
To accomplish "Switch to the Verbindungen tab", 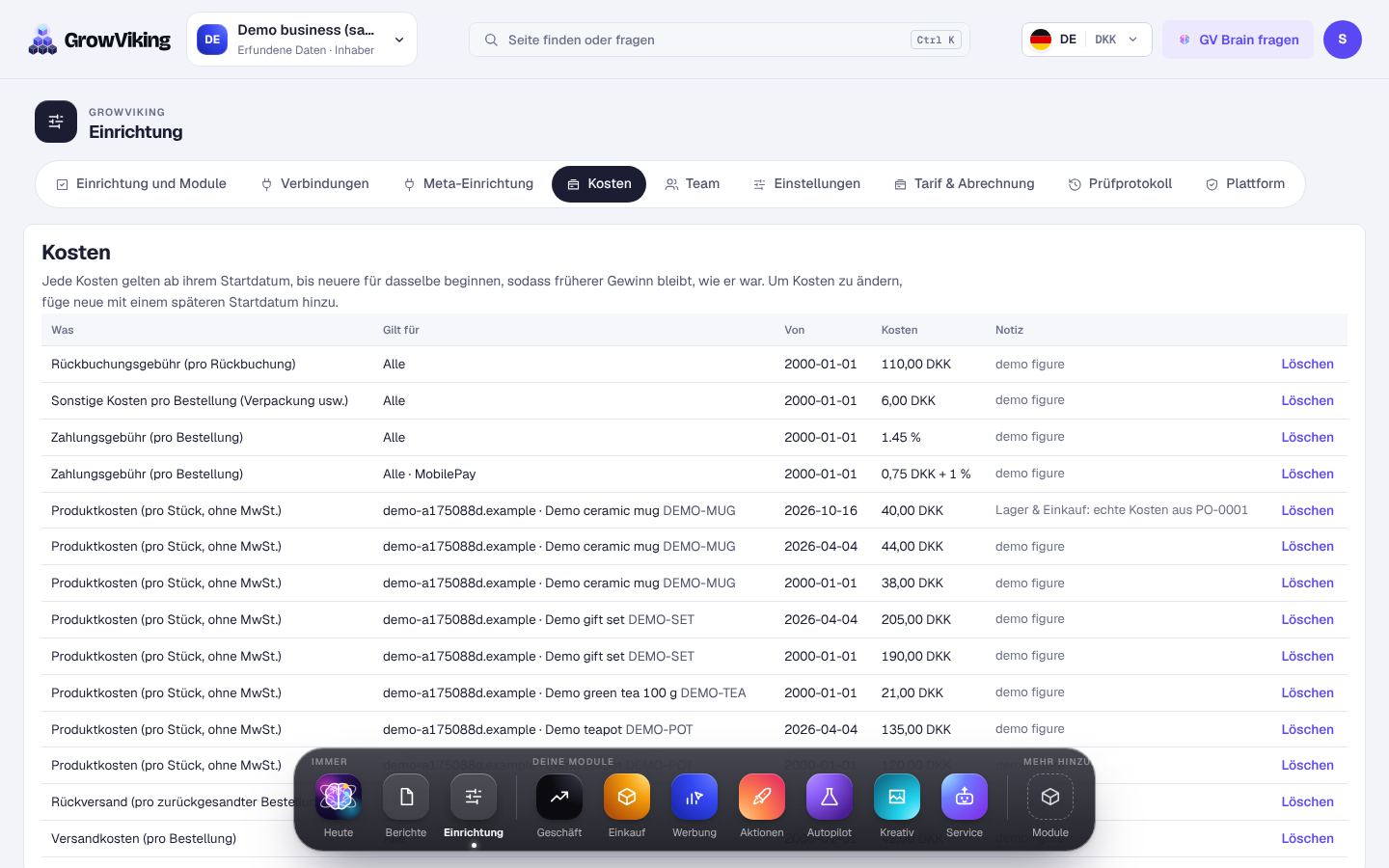I will tap(314, 184).
